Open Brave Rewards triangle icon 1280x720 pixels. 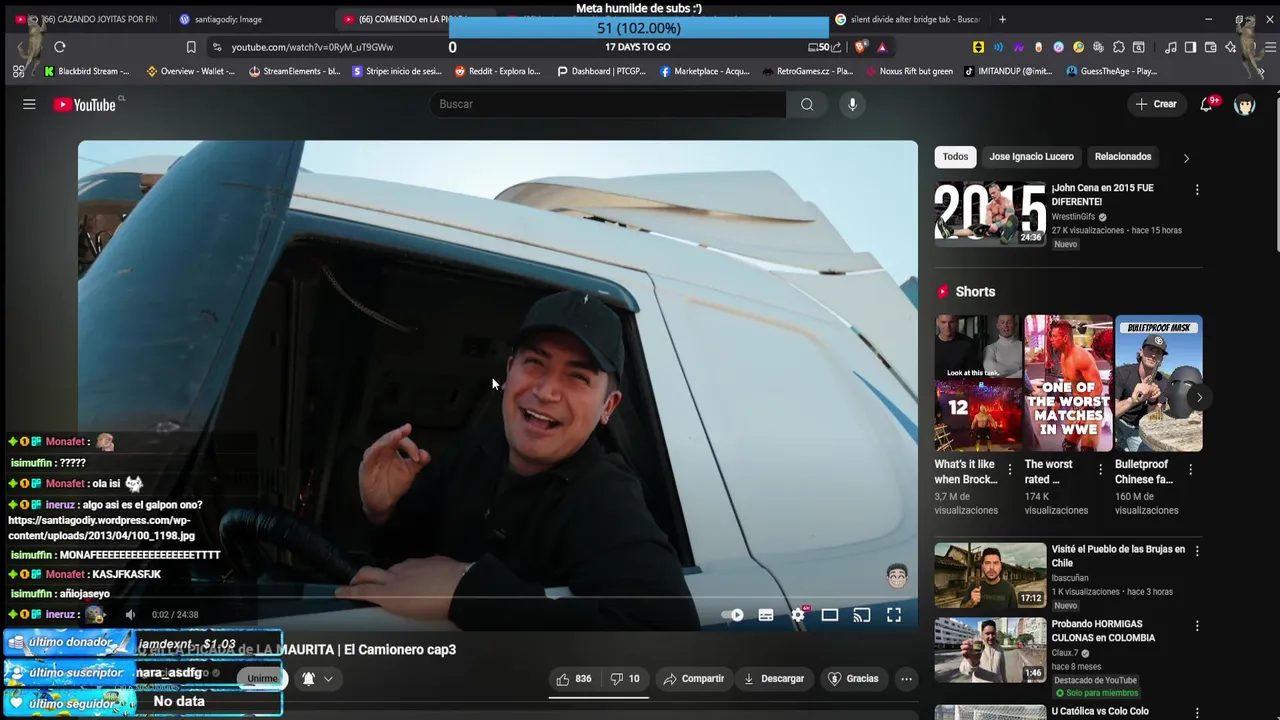coord(882,47)
